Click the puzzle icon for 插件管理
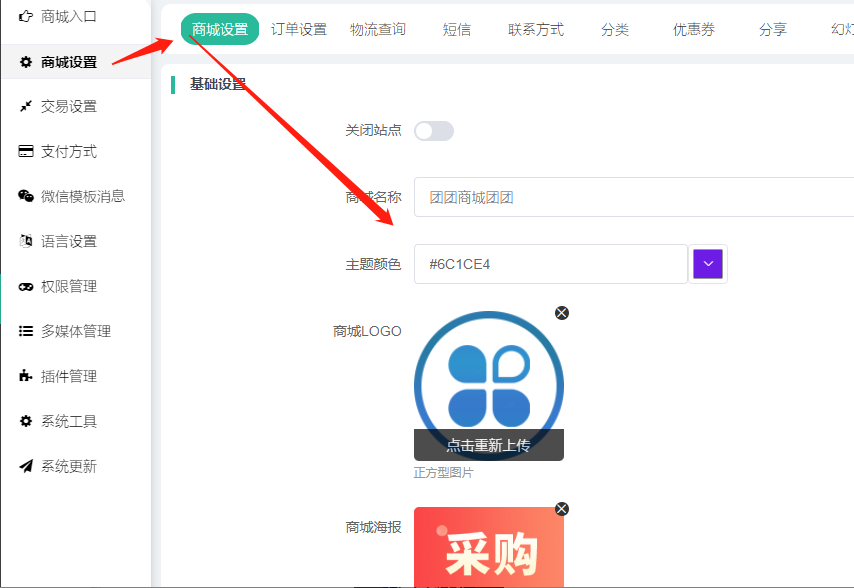Viewport: 854px width, 588px height. coord(26,377)
